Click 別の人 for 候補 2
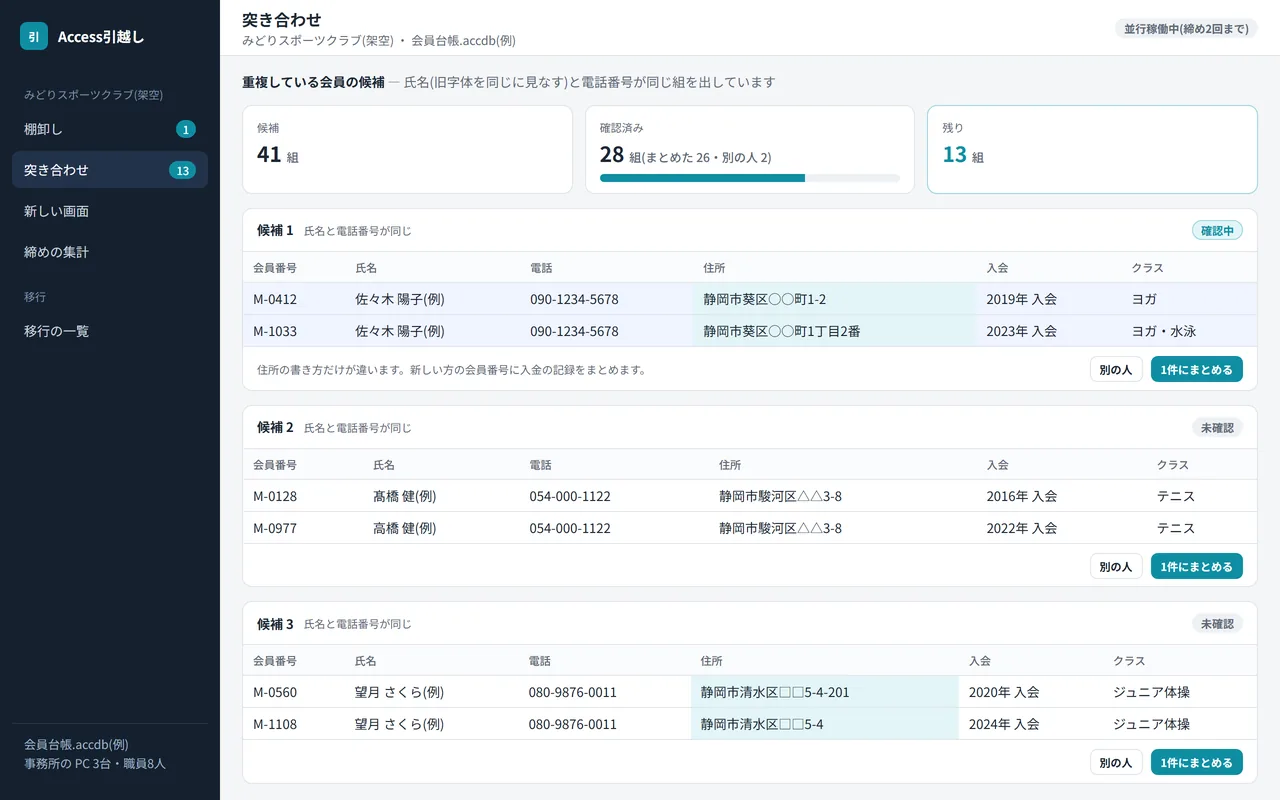 pos(1115,566)
